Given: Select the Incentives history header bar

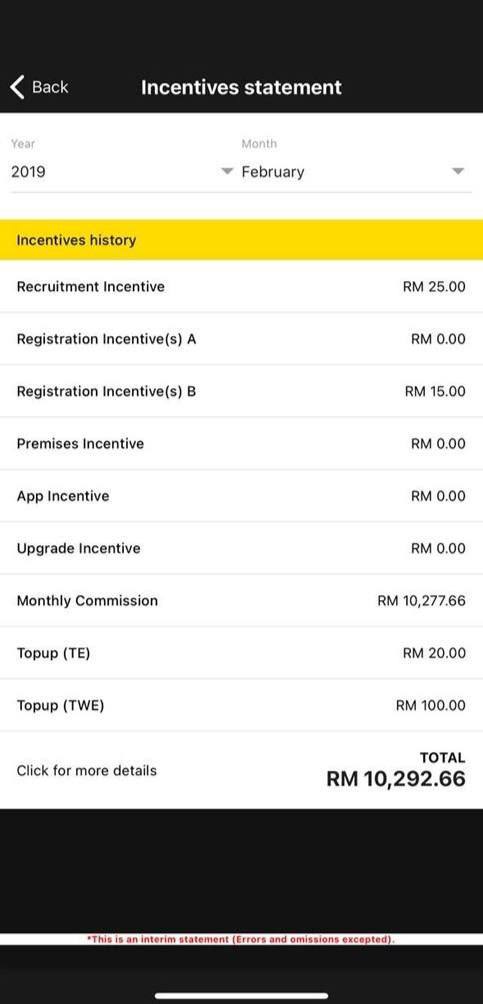Looking at the screenshot, I should pos(242,240).
